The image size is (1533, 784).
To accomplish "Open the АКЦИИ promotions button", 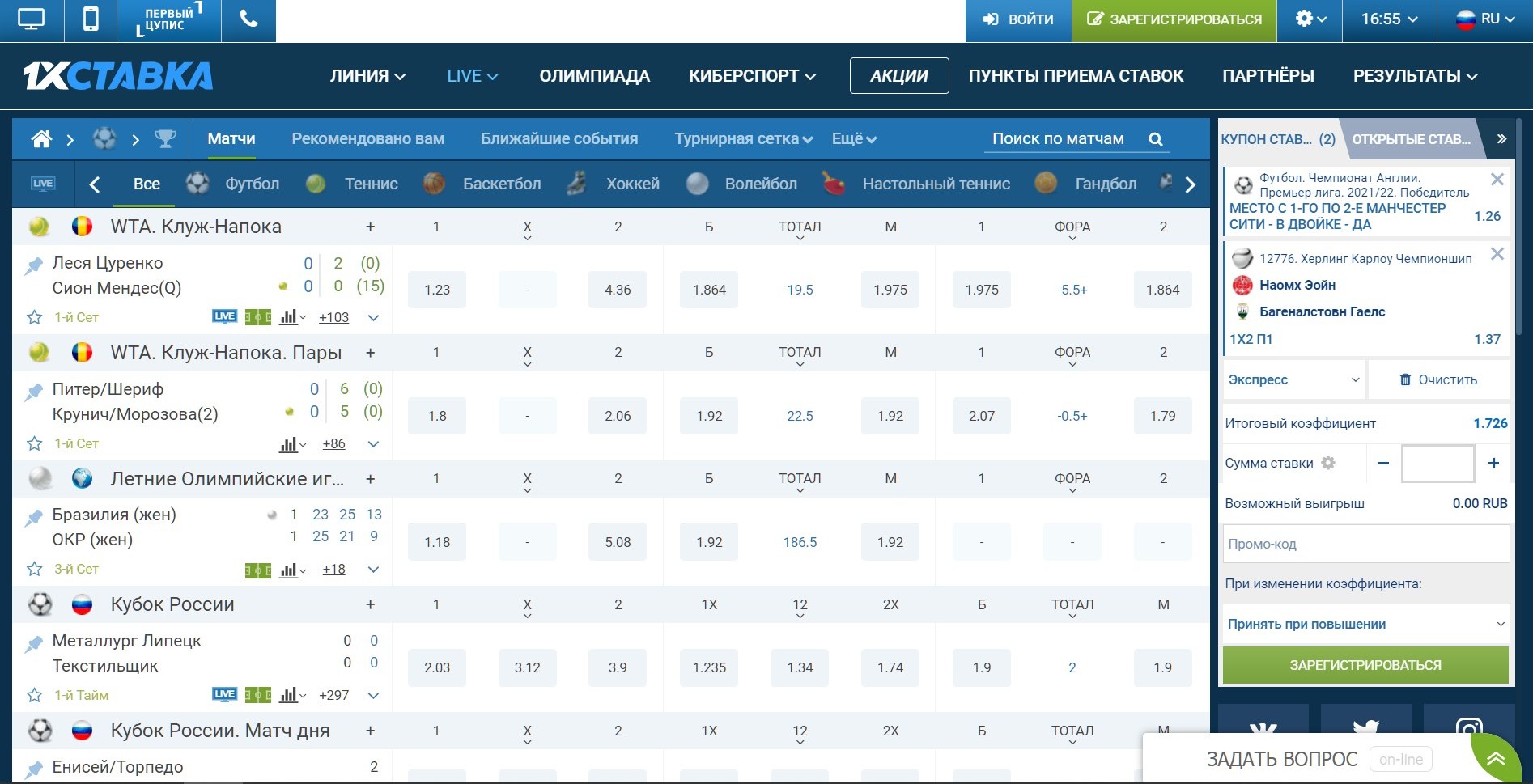I will tap(899, 76).
